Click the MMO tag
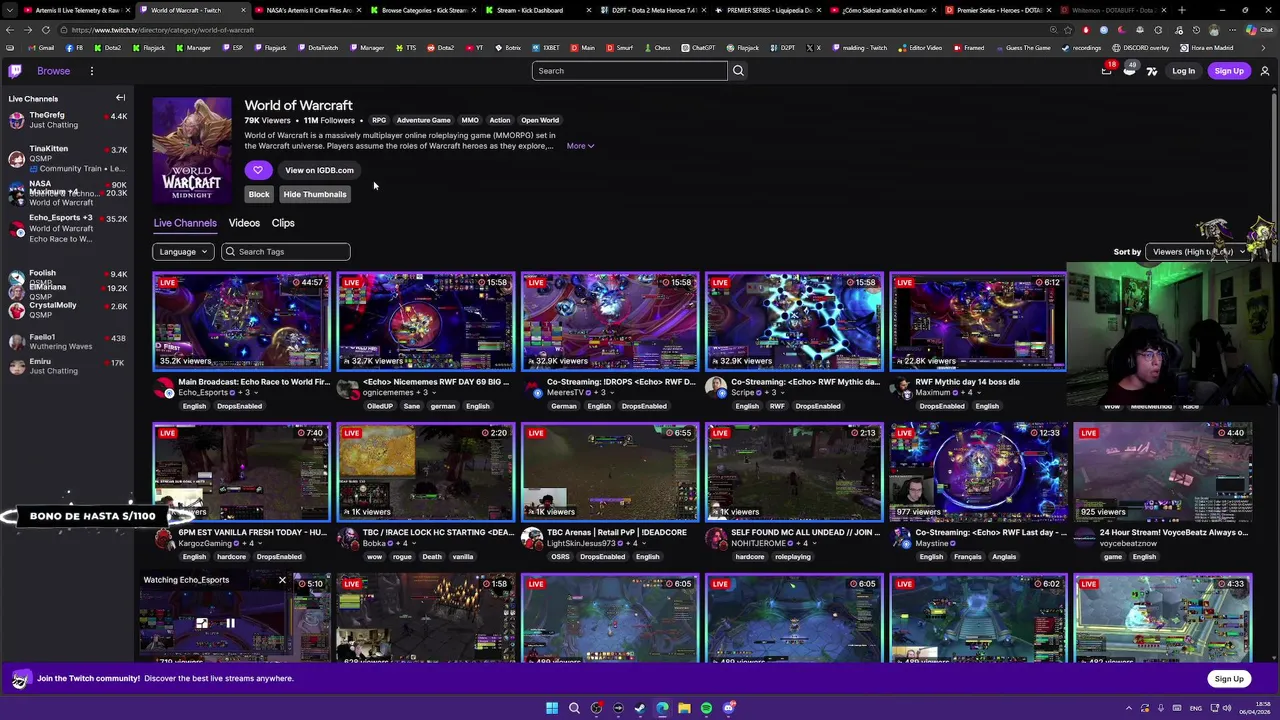This screenshot has height=720, width=1280. [470, 120]
